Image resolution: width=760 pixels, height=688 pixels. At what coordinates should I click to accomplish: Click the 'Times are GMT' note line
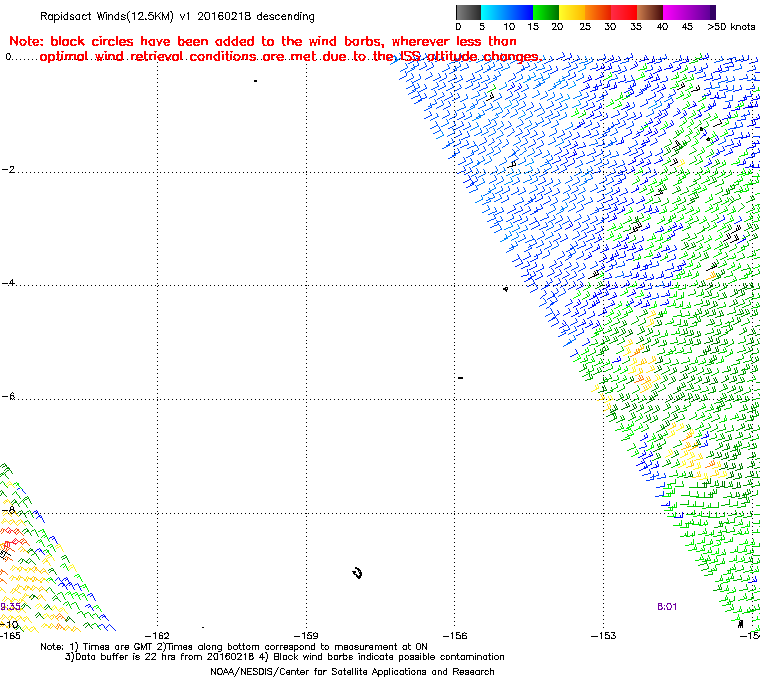234,647
